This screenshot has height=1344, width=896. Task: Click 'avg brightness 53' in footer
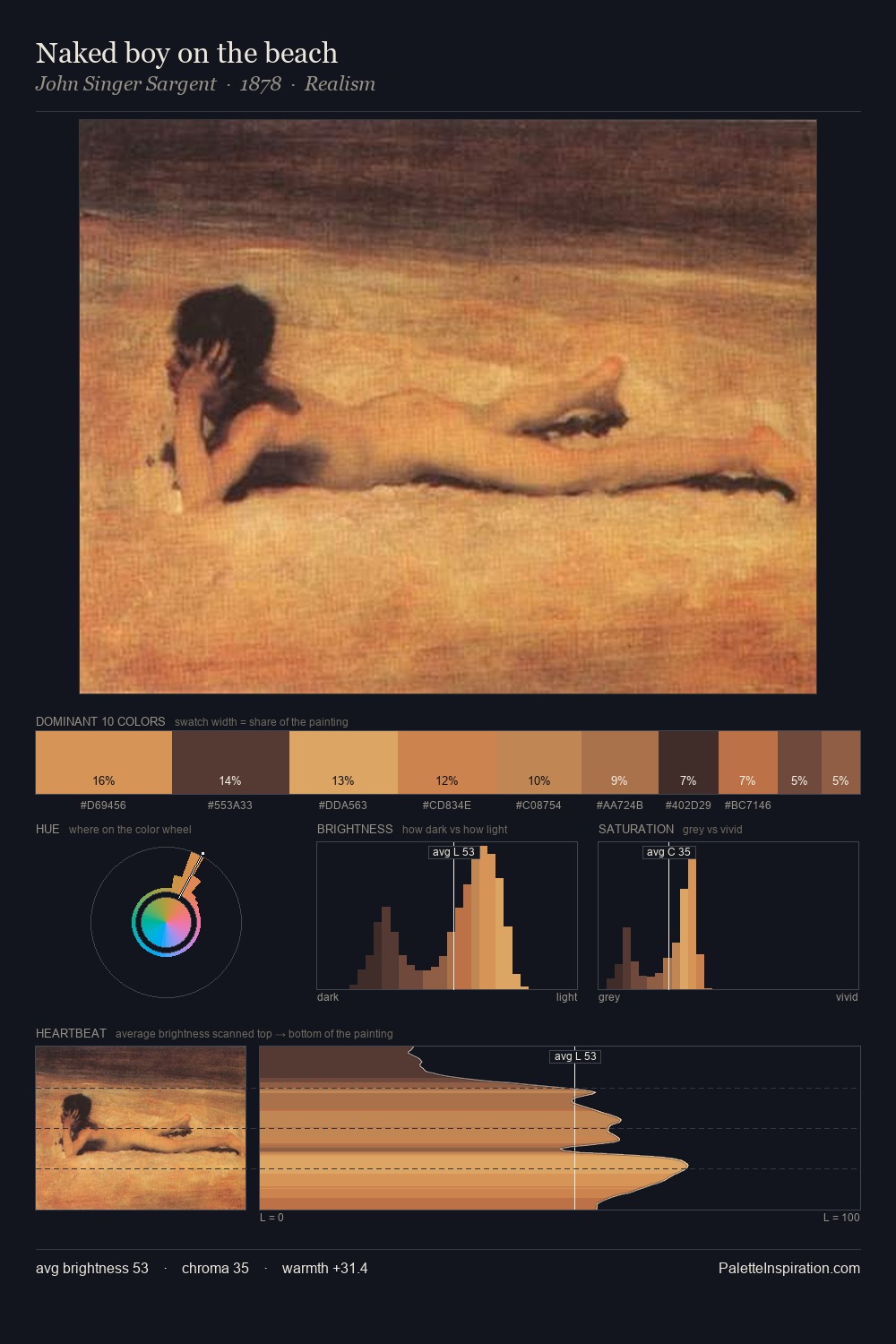pos(92,1268)
